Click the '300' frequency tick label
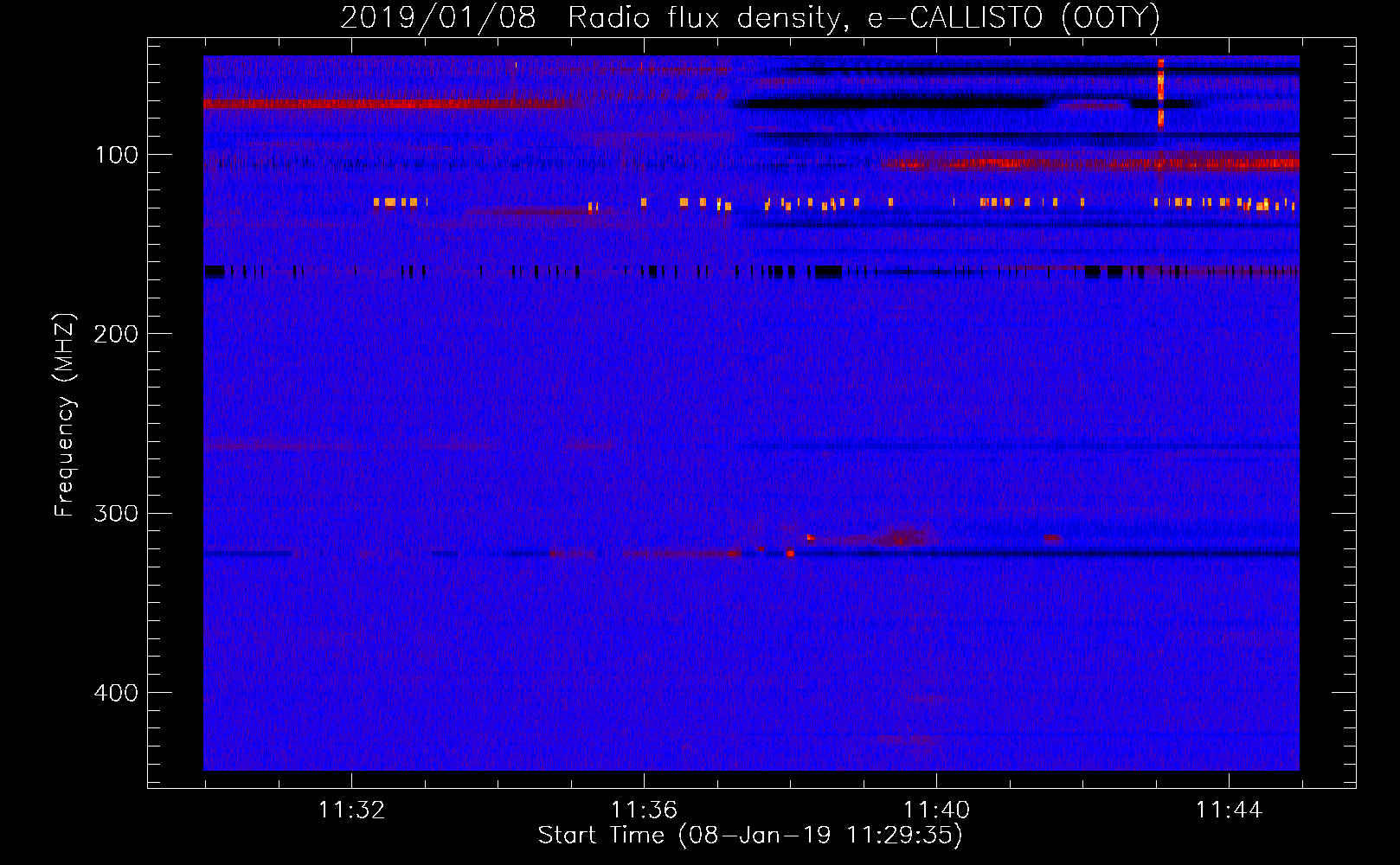Viewport: 1400px width, 865px height. point(116,514)
